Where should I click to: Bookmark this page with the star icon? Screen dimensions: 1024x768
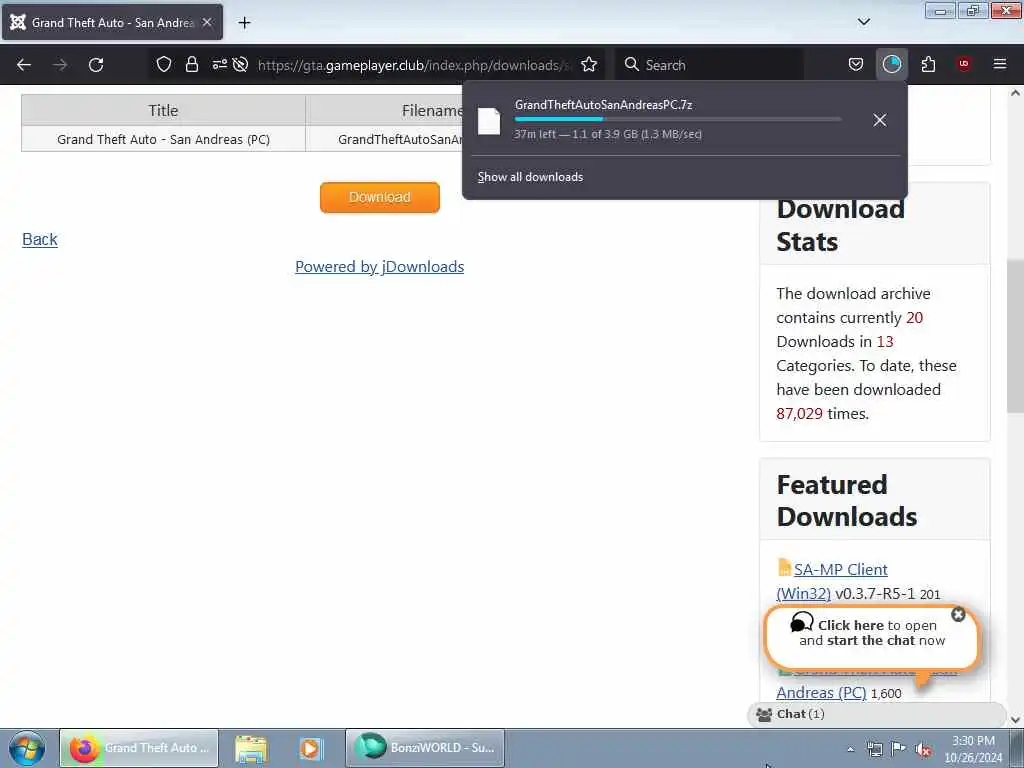[x=589, y=64]
